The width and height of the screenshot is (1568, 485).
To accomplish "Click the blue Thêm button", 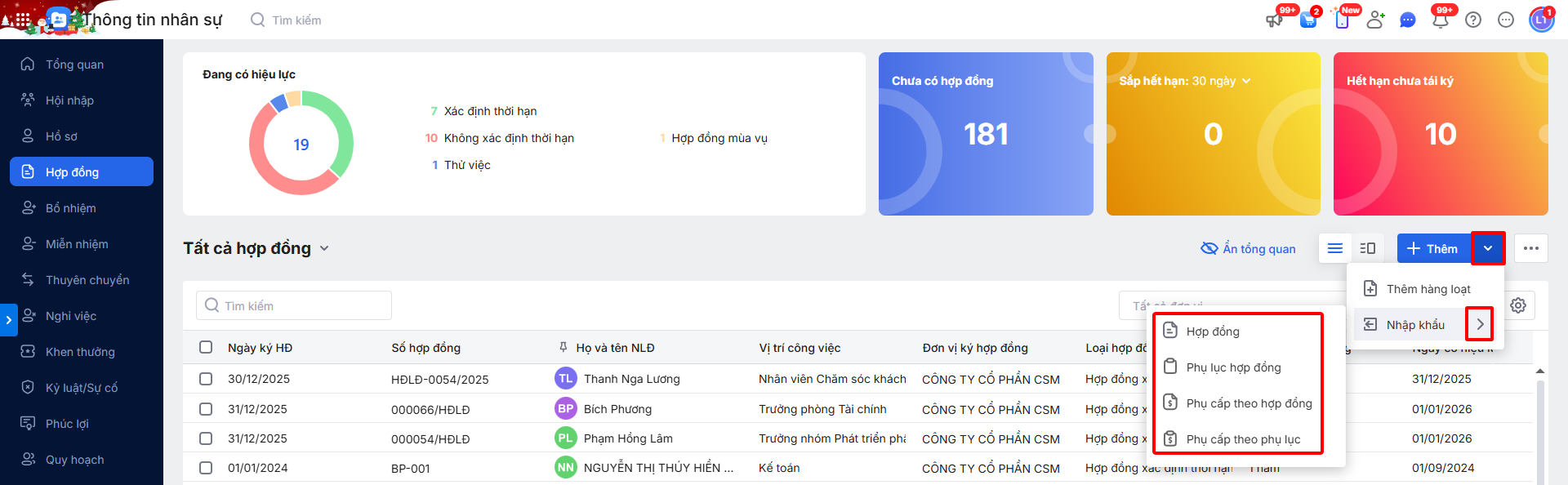I will [1433, 248].
